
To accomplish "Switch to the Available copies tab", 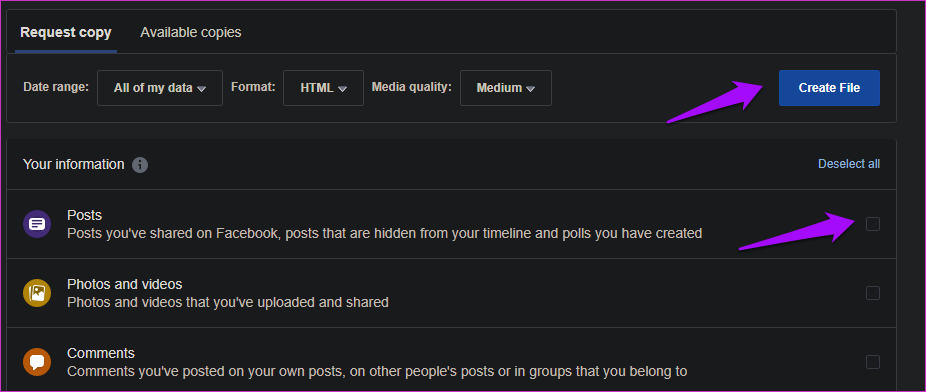I will click(x=191, y=32).
